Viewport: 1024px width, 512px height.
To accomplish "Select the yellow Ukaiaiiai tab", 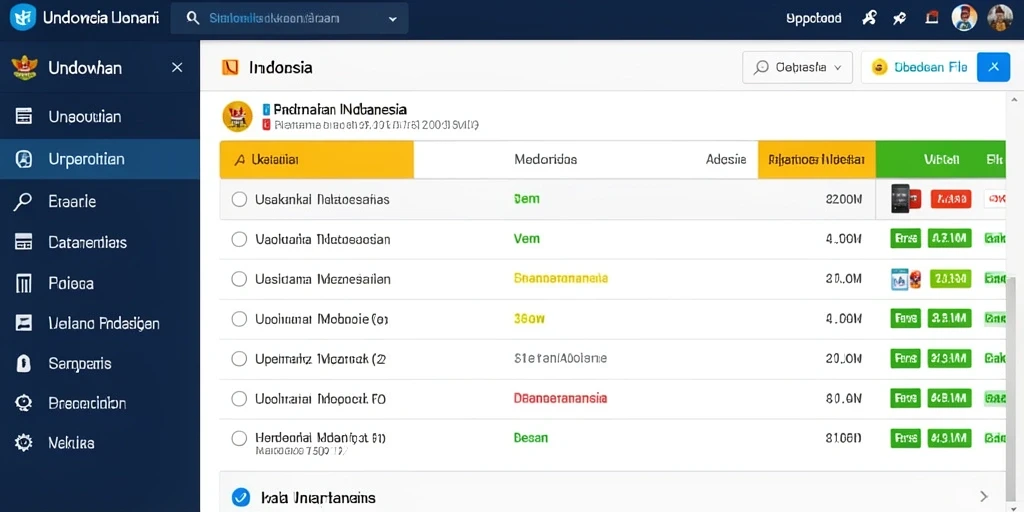I will click(x=317, y=159).
